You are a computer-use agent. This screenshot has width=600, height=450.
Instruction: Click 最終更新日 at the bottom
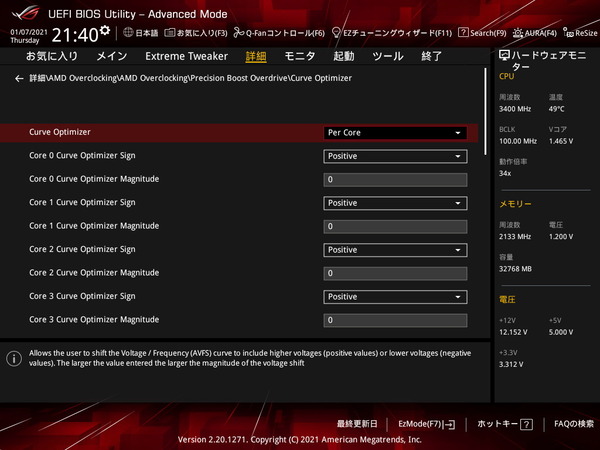[357, 424]
